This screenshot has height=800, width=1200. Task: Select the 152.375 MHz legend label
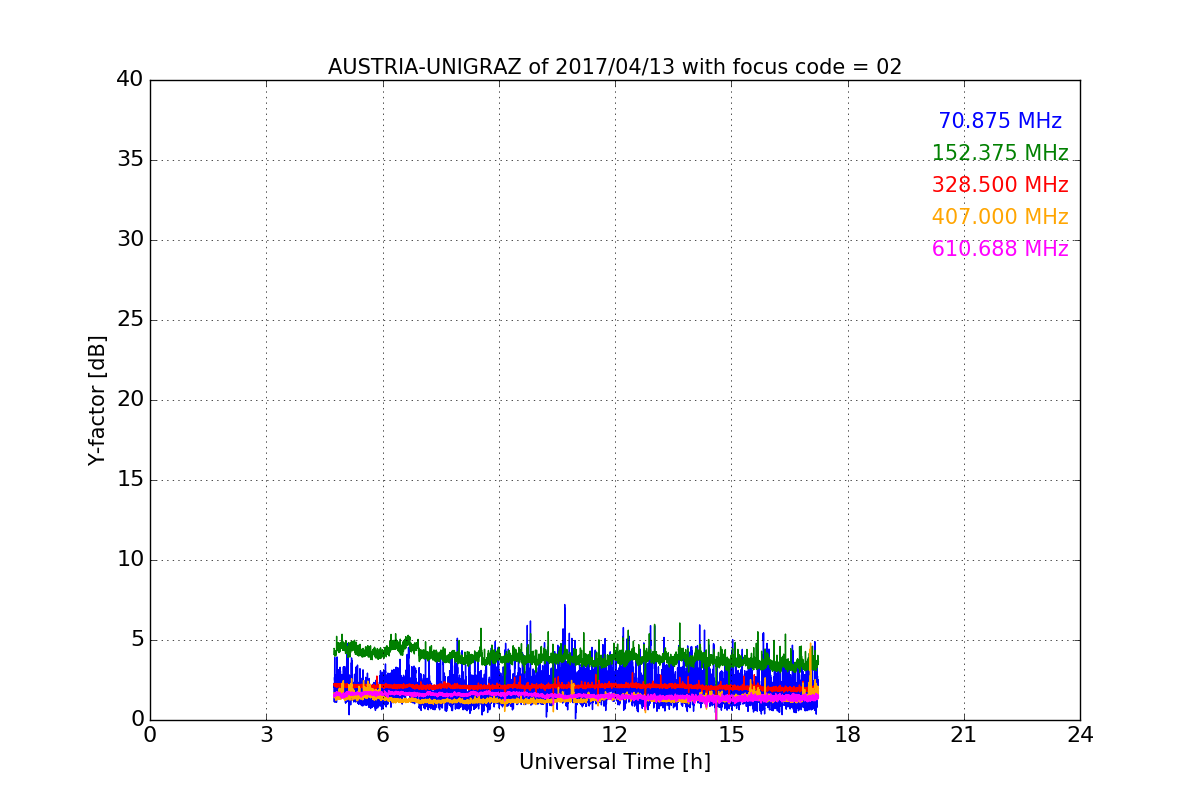point(1000,153)
